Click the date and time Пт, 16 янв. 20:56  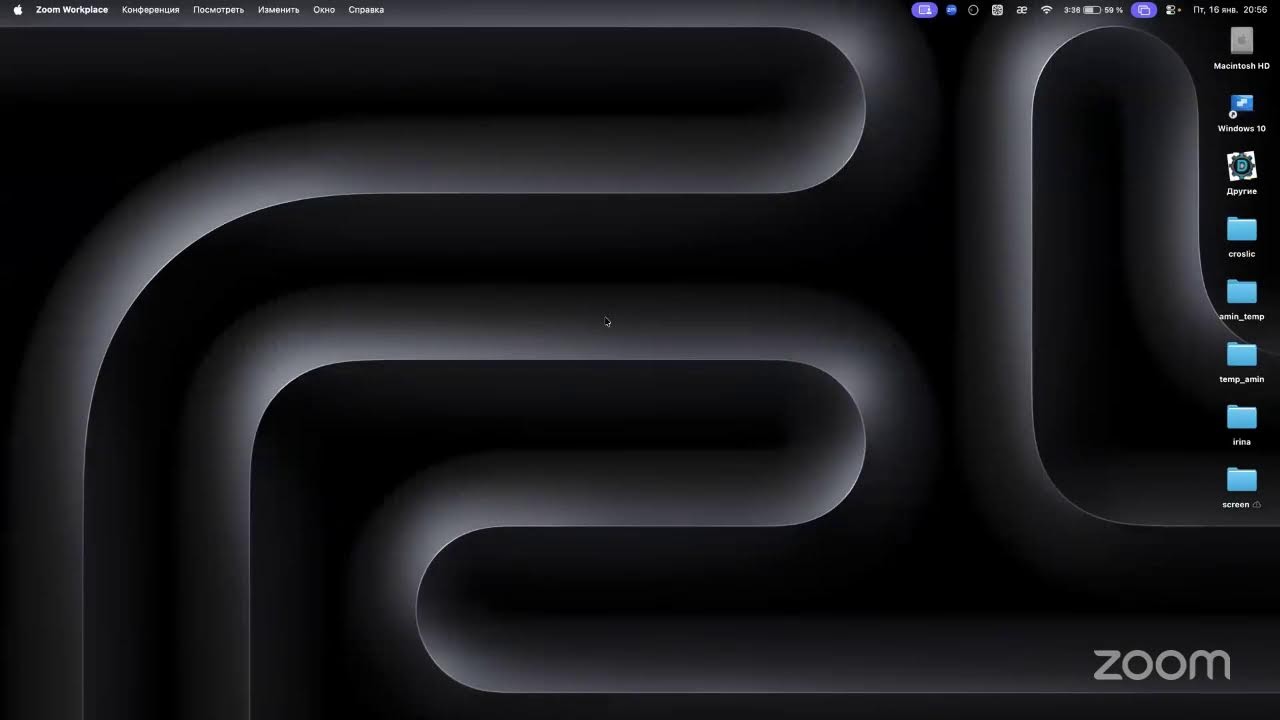pos(1230,10)
